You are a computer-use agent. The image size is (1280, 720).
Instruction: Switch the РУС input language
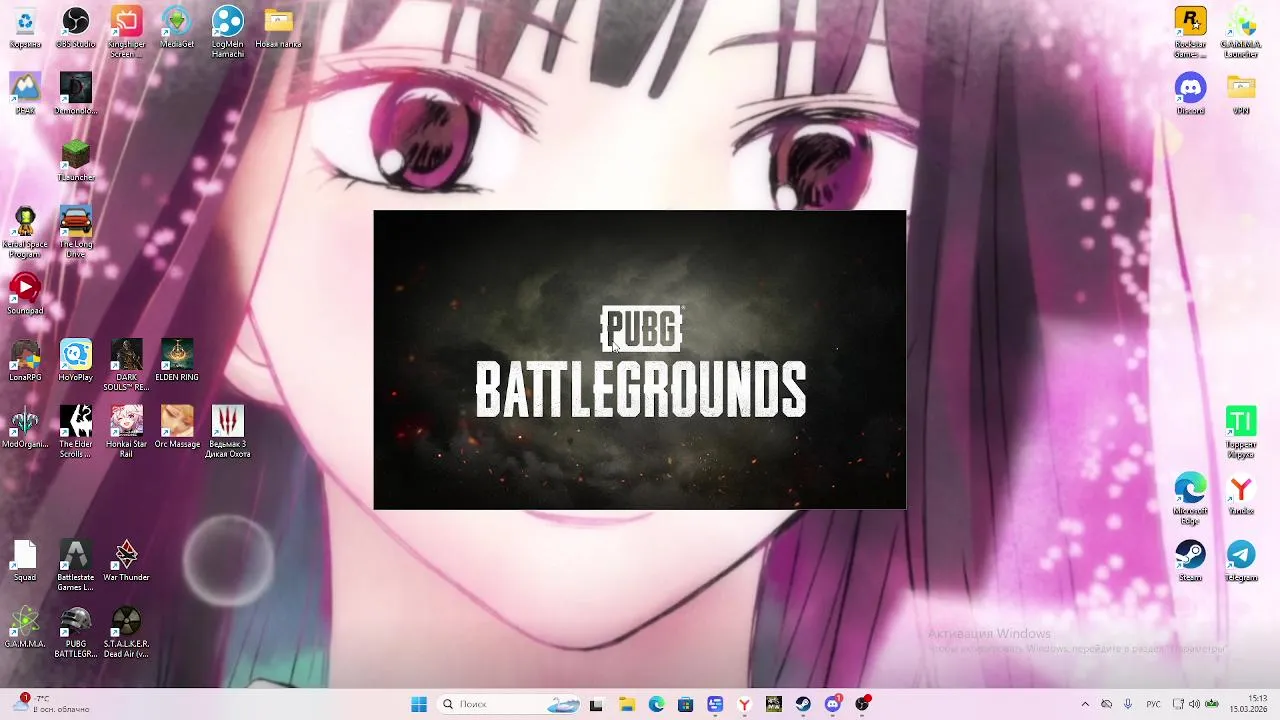1152,704
